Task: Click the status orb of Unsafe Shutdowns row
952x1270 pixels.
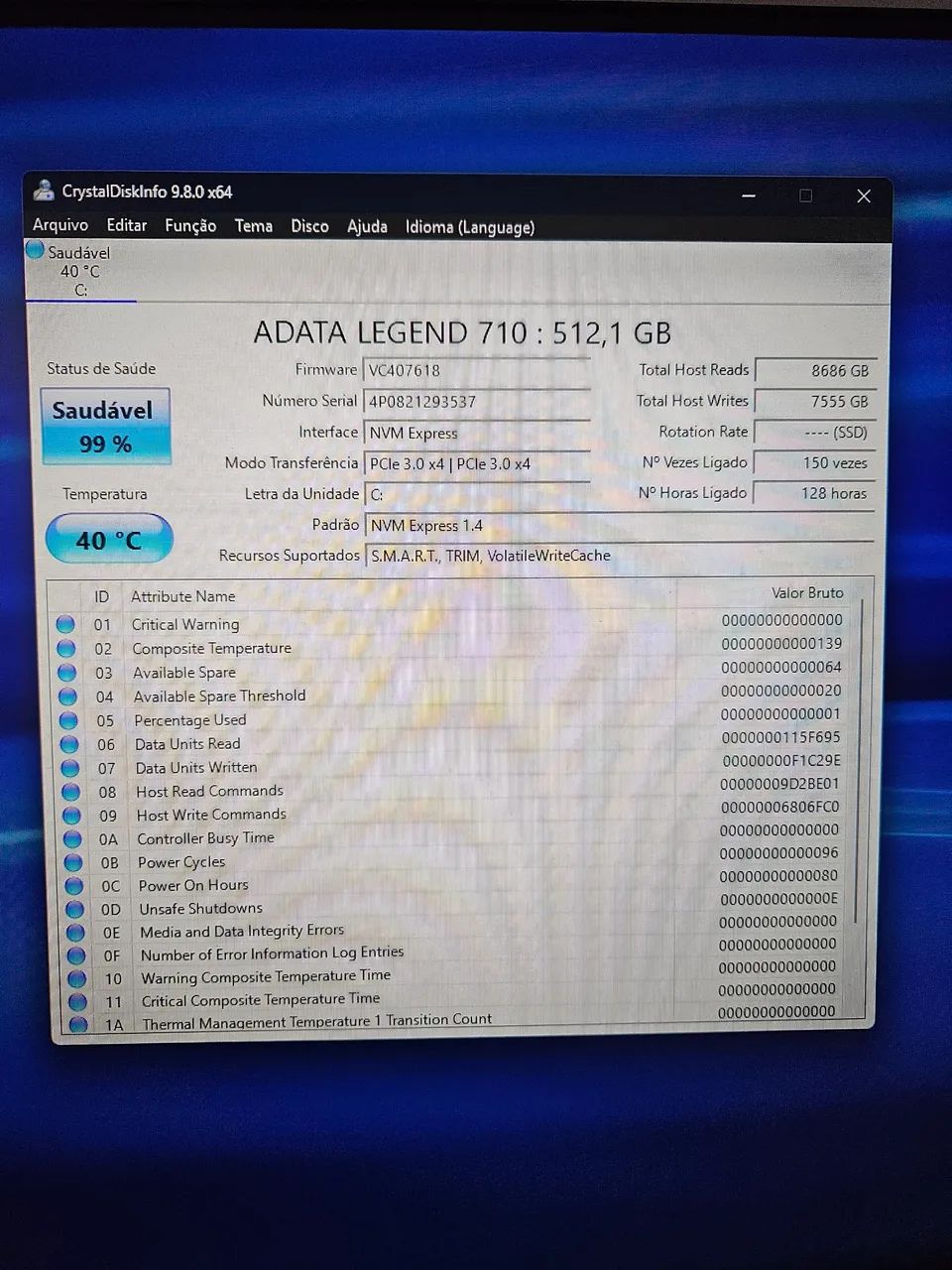Action: [x=74, y=909]
